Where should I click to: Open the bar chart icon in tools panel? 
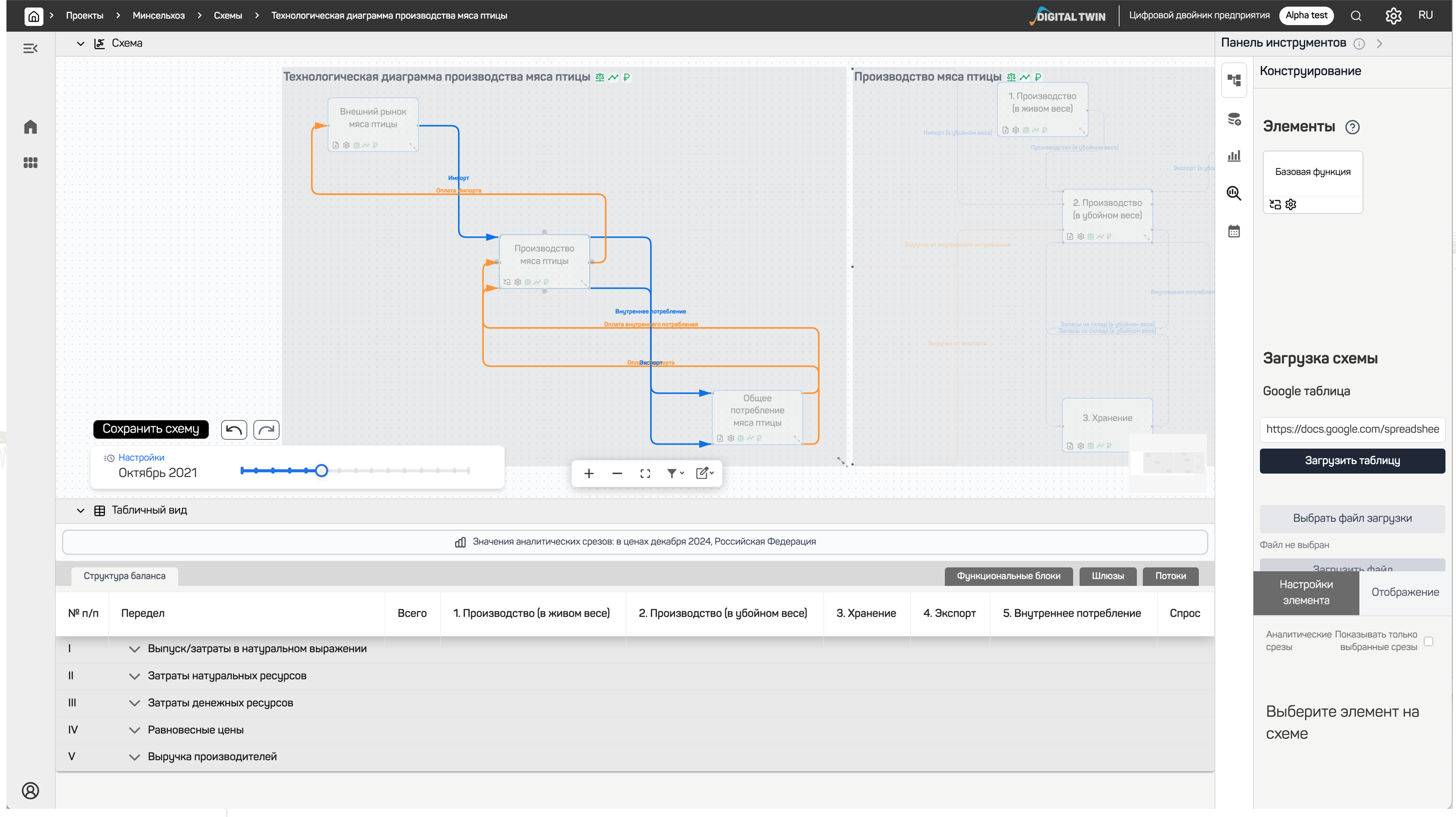(x=1234, y=156)
